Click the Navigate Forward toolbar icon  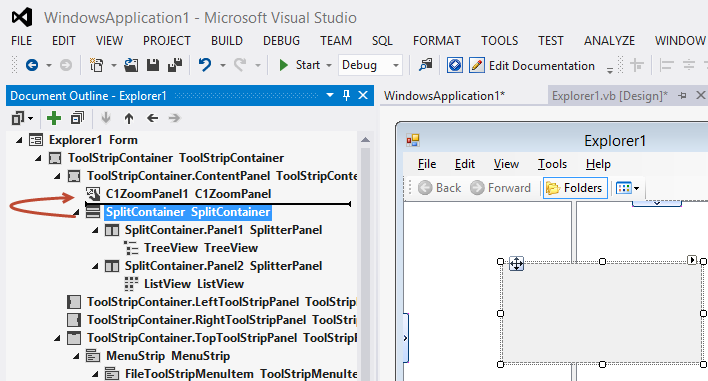coord(66,65)
